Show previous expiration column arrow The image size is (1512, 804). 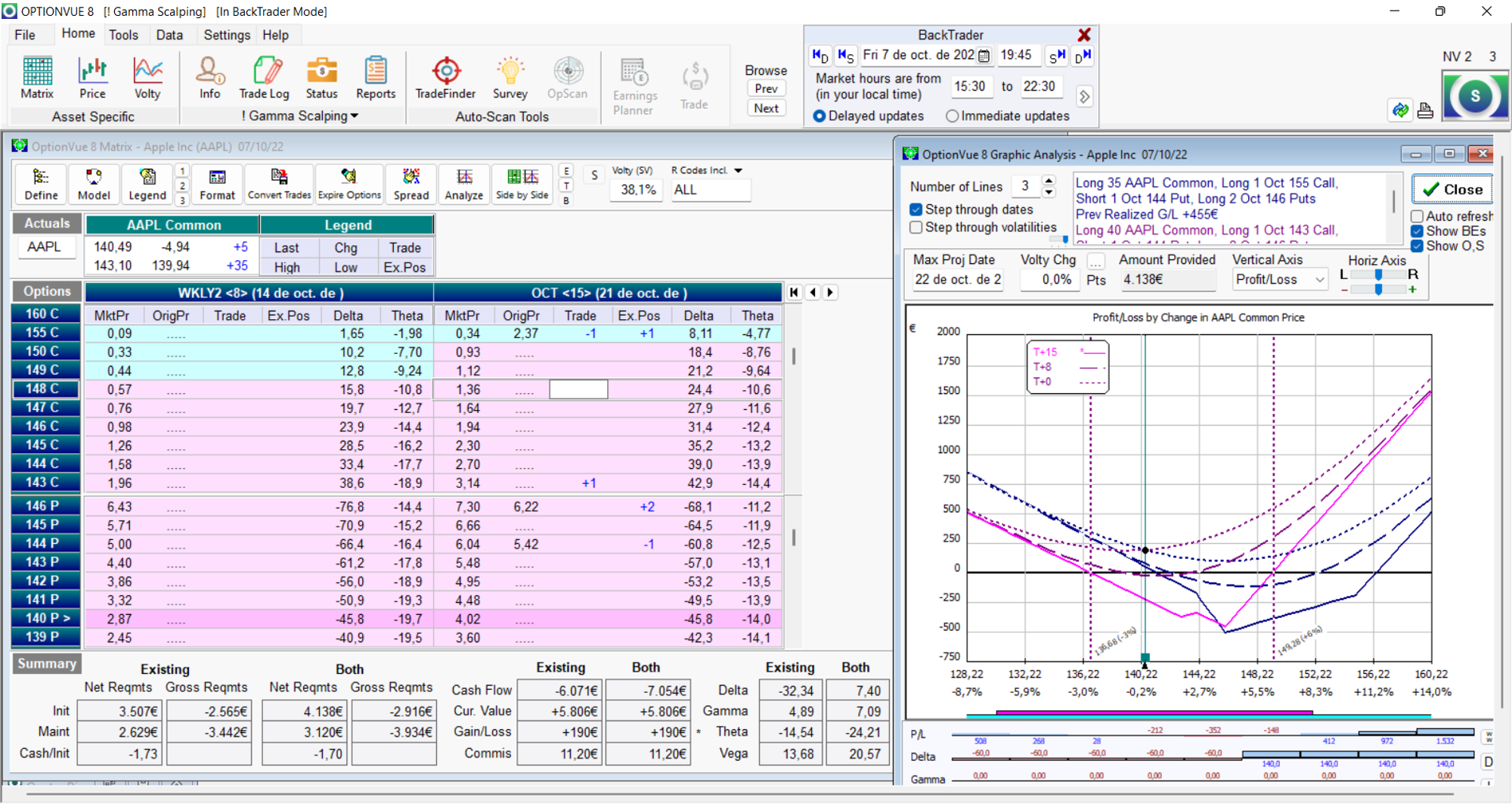813,293
